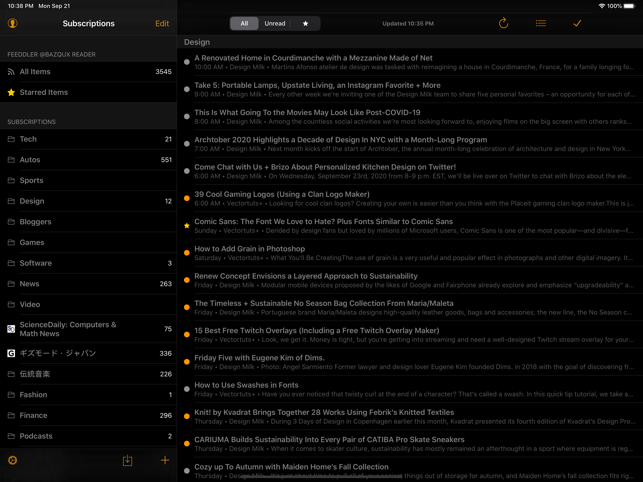The height and width of the screenshot is (482, 643).
Task: Open 'Knit! by Kvadrat' article
Action: (410, 416)
